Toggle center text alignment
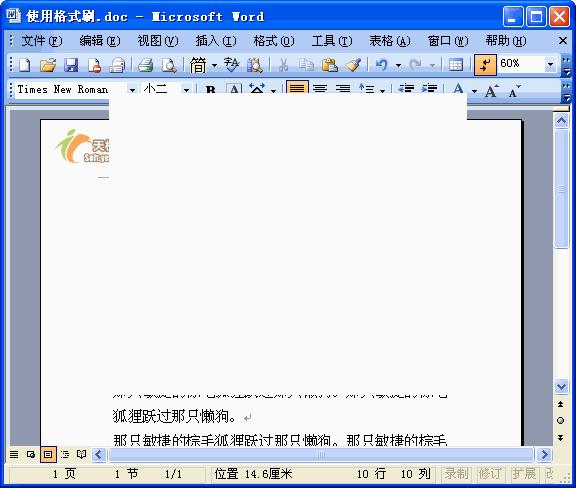The height and width of the screenshot is (488, 576). coord(320,89)
